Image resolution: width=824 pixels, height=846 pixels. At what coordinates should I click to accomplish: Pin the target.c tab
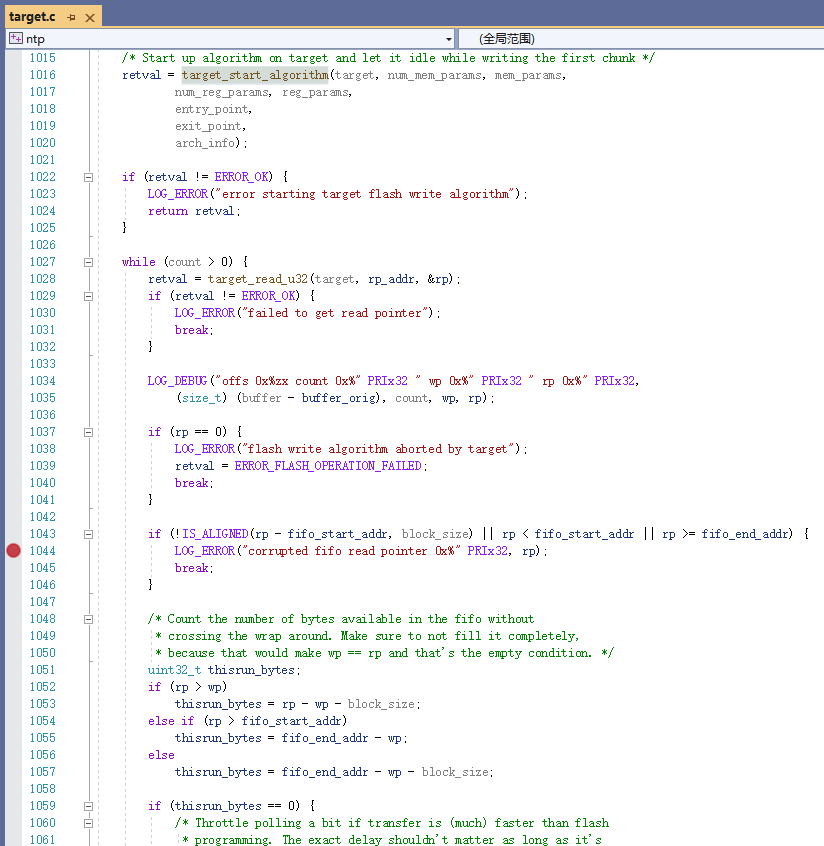tap(70, 16)
